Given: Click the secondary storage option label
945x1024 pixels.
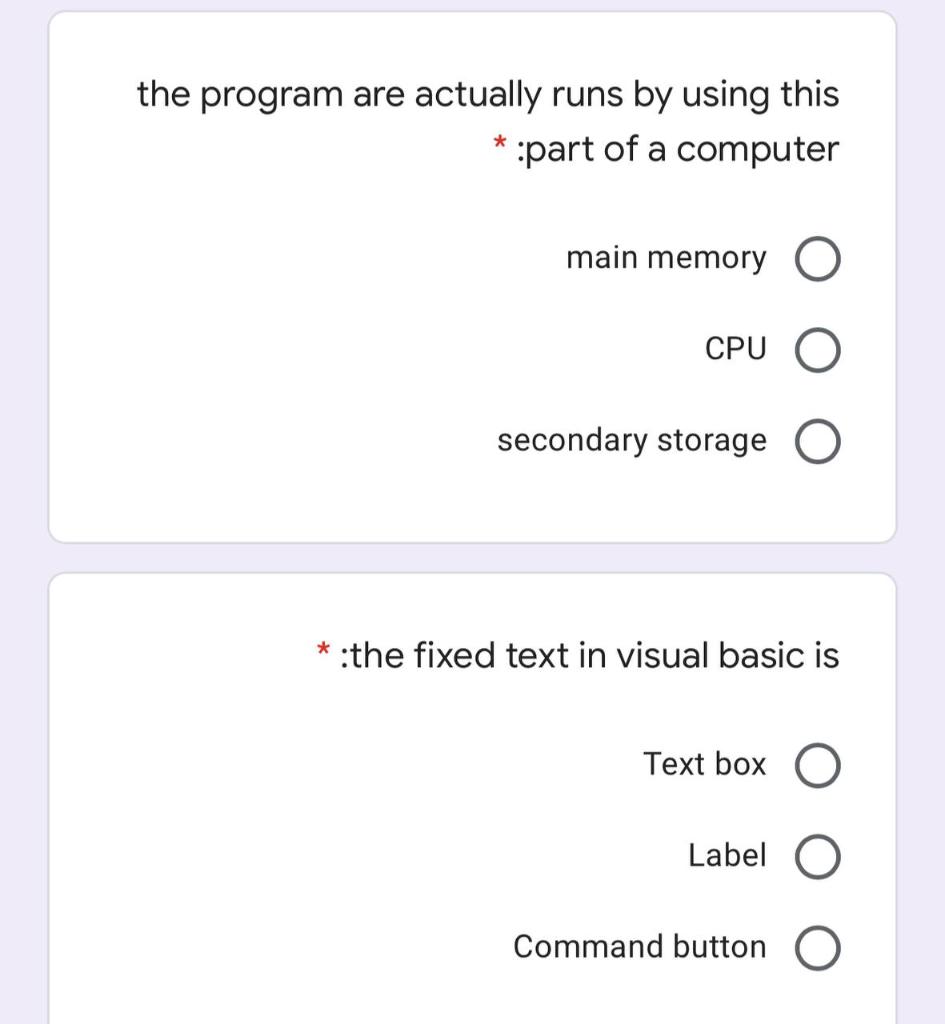Looking at the screenshot, I should (x=631, y=440).
